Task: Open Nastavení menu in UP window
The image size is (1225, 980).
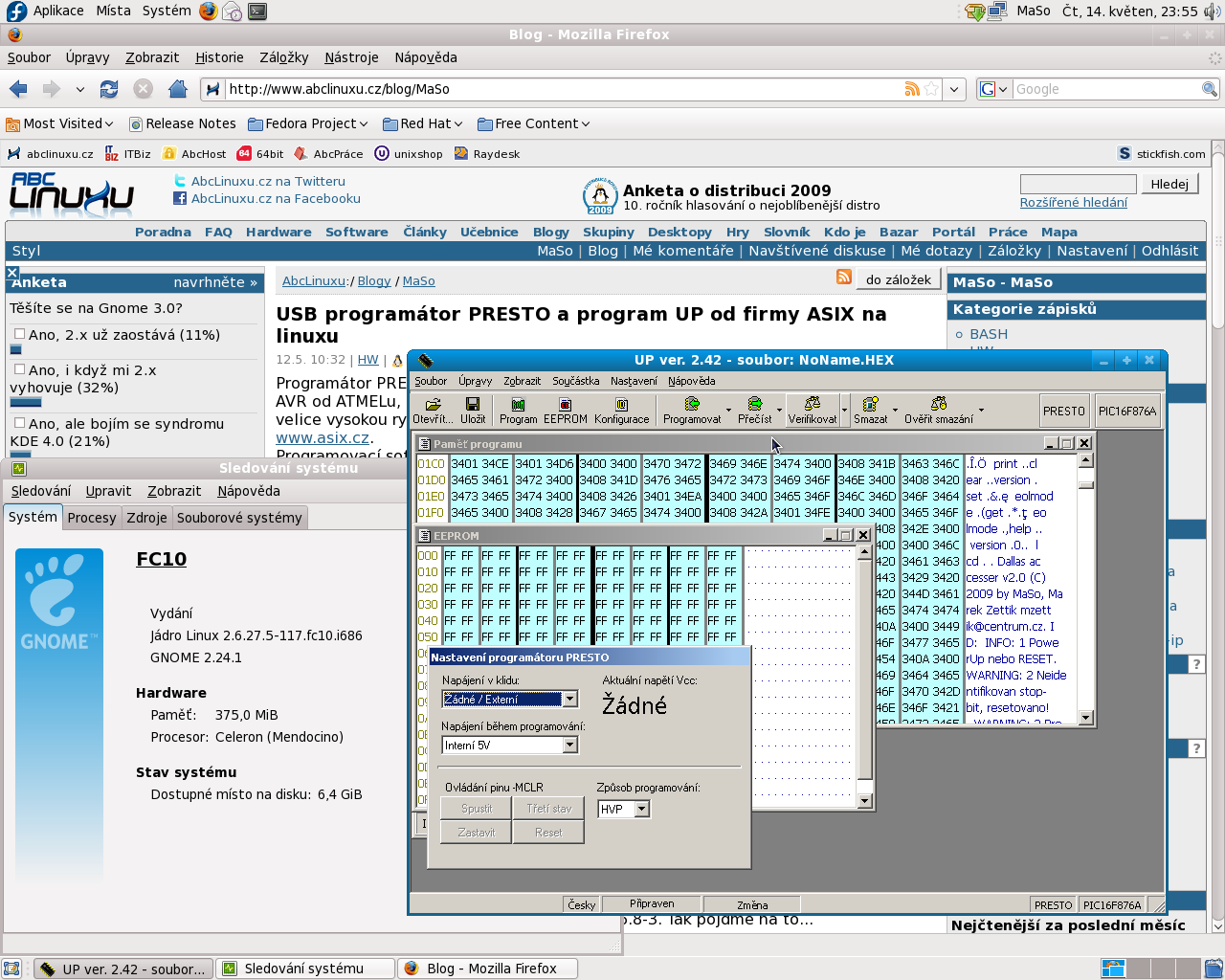Action: click(x=634, y=381)
